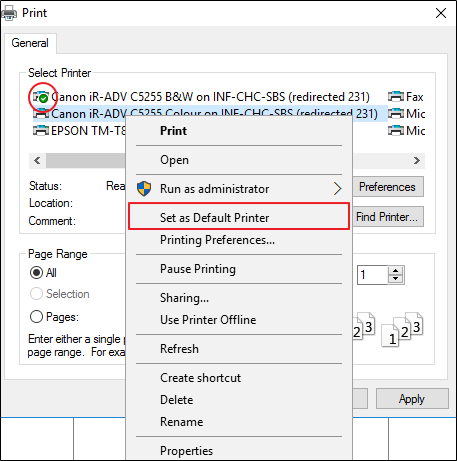Screen dimensions: 457x461
Task: Select the default Canon B&W printer icon
Action: pos(41,97)
